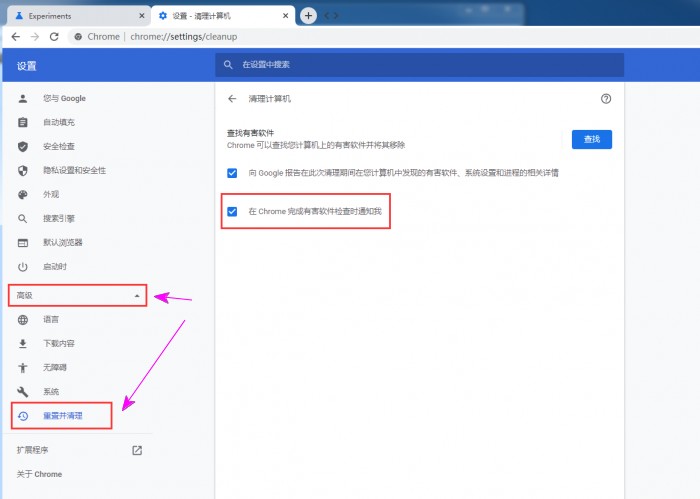Screen dimensions: 700x499
Task: Open 默认浏览器 settings section
Action: tap(62, 243)
